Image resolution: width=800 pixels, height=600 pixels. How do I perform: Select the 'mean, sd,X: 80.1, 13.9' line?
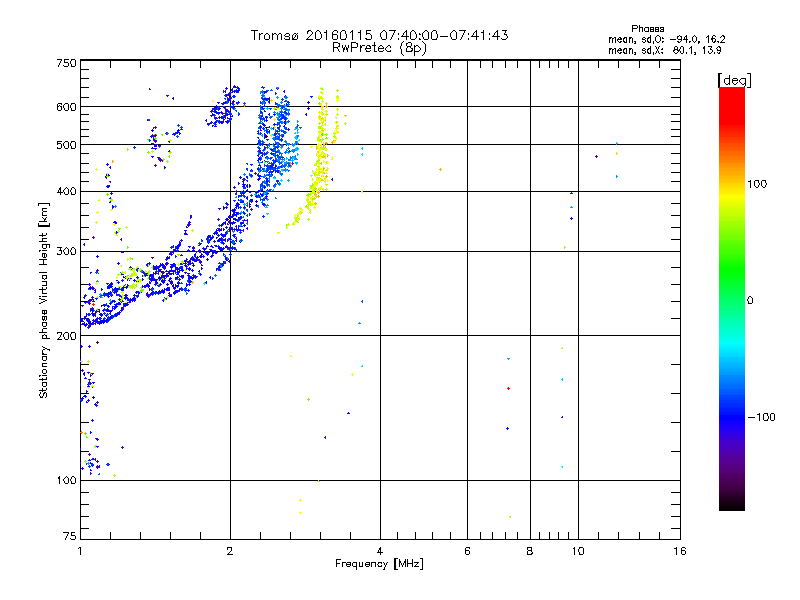(665, 50)
